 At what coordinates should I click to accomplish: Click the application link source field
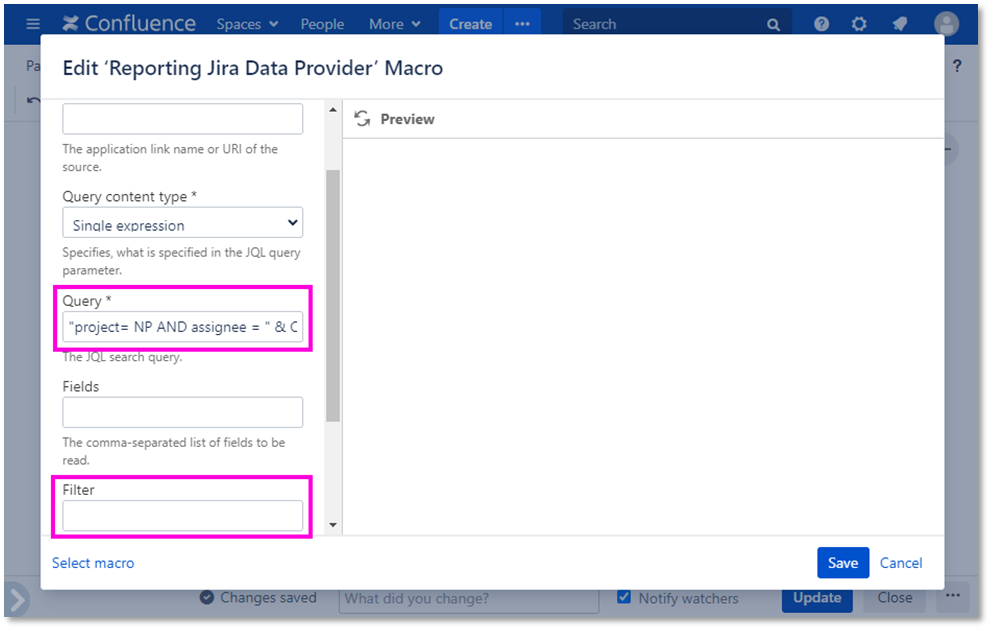tap(183, 119)
